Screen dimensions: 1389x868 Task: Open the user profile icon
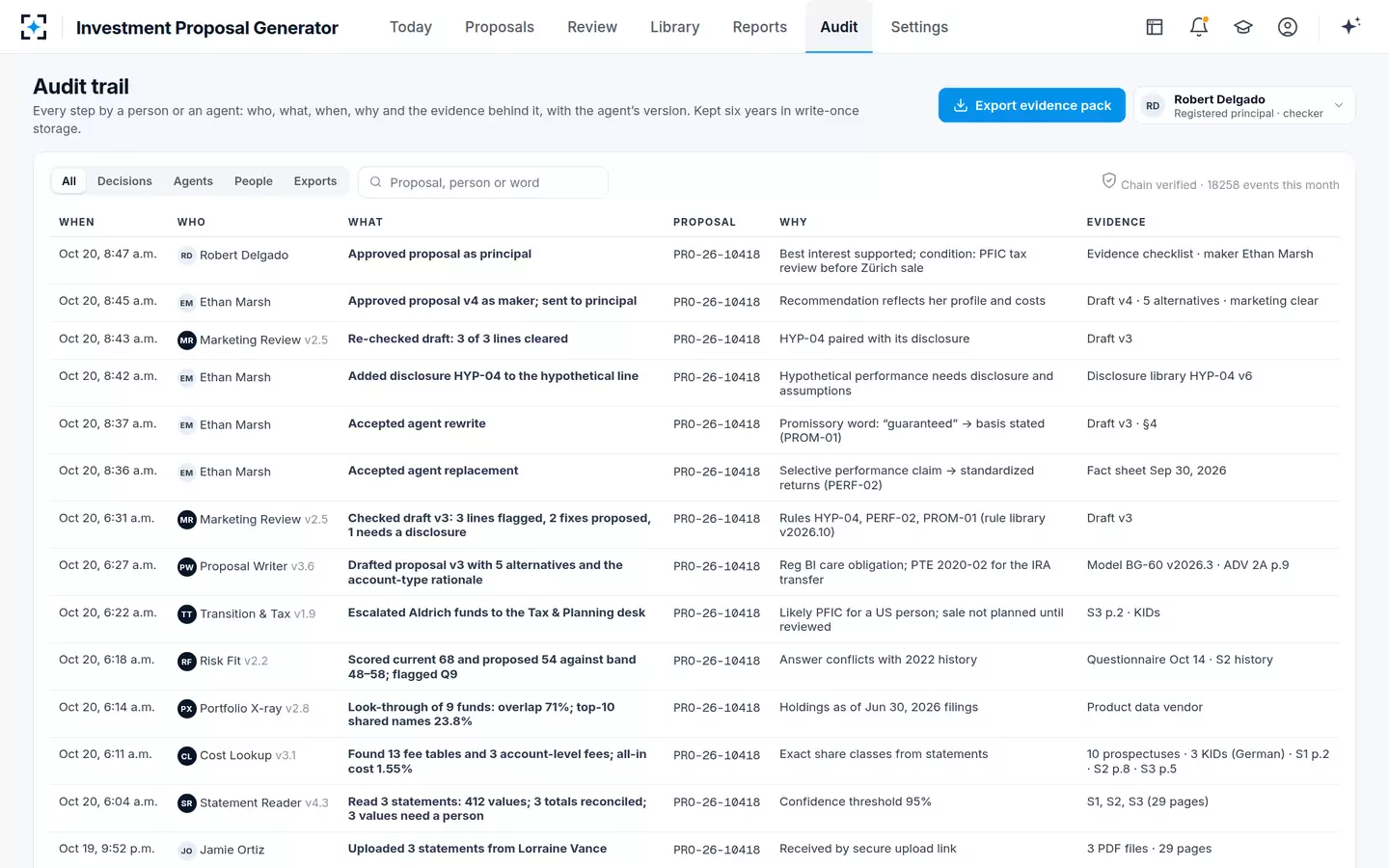click(1288, 27)
